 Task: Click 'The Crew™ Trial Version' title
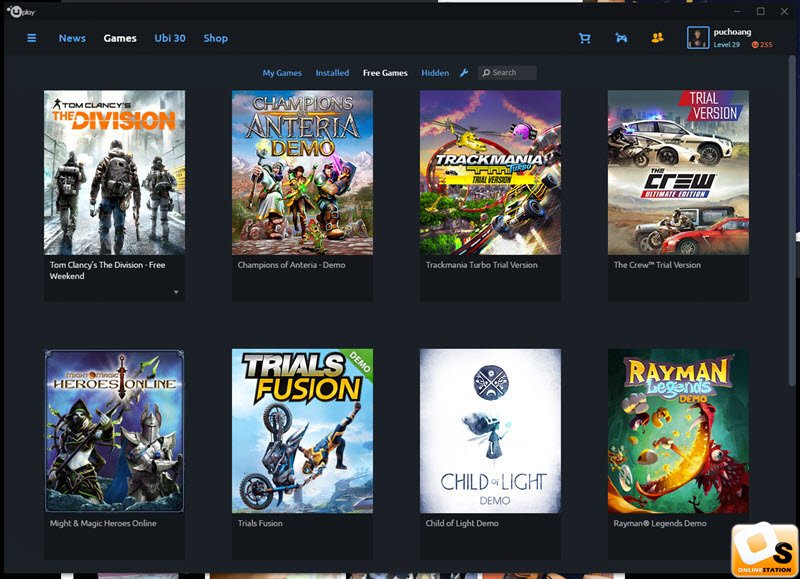pos(657,265)
